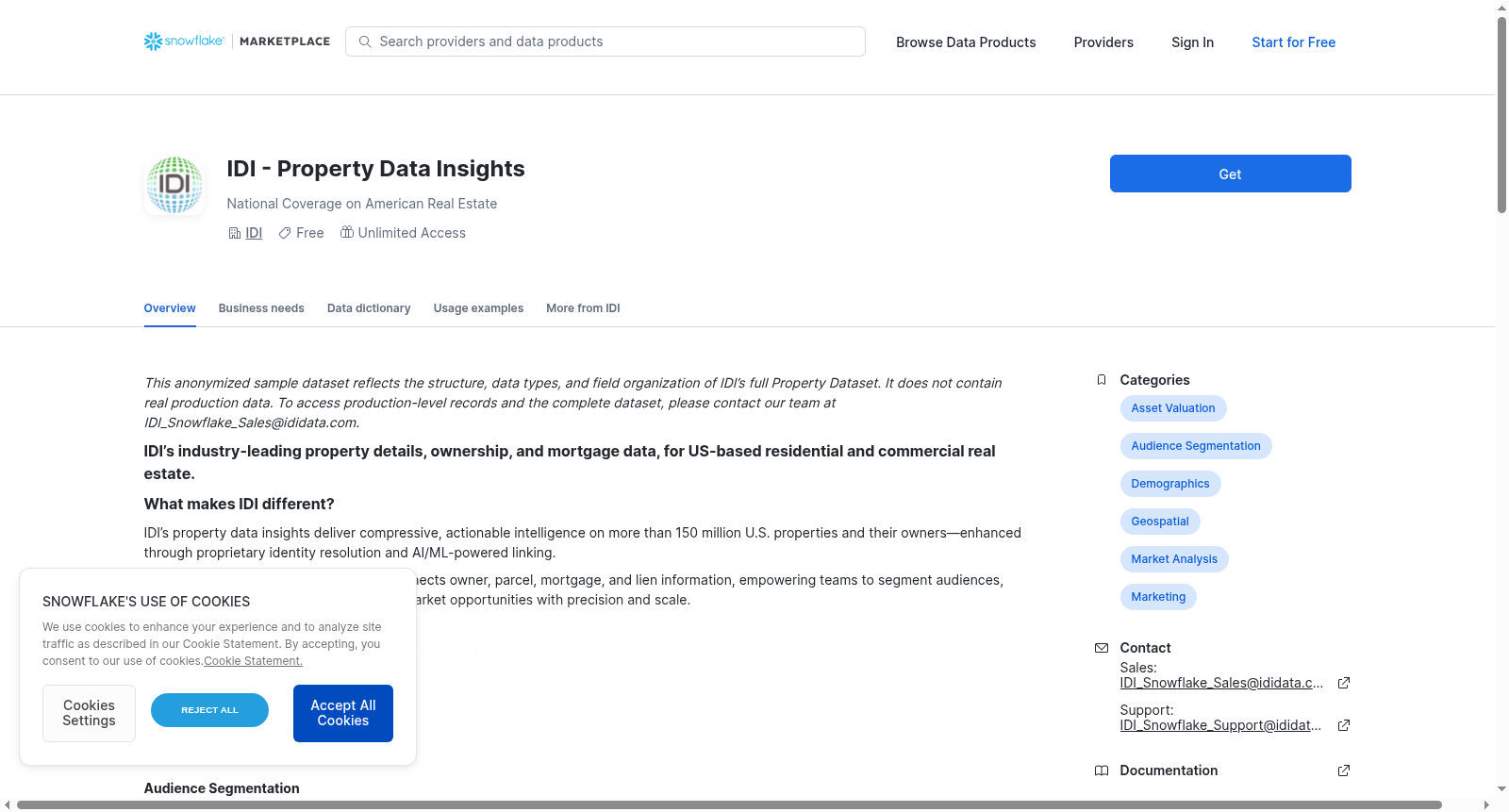Click the IDI_Snowflake_Support email link
The image size is (1509, 812).
[1220, 725]
